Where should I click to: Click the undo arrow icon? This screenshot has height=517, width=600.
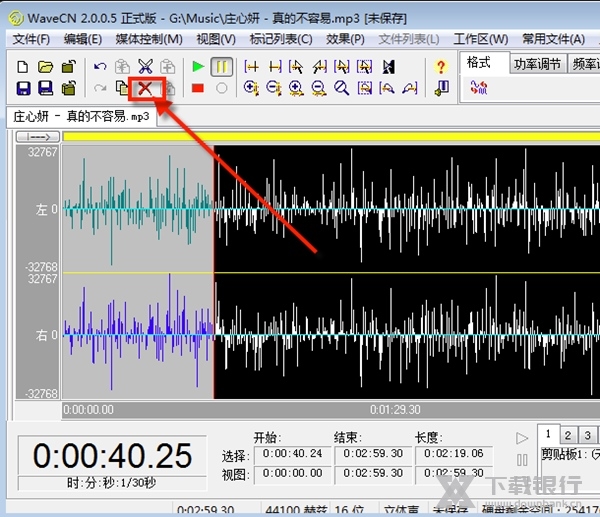pos(100,66)
